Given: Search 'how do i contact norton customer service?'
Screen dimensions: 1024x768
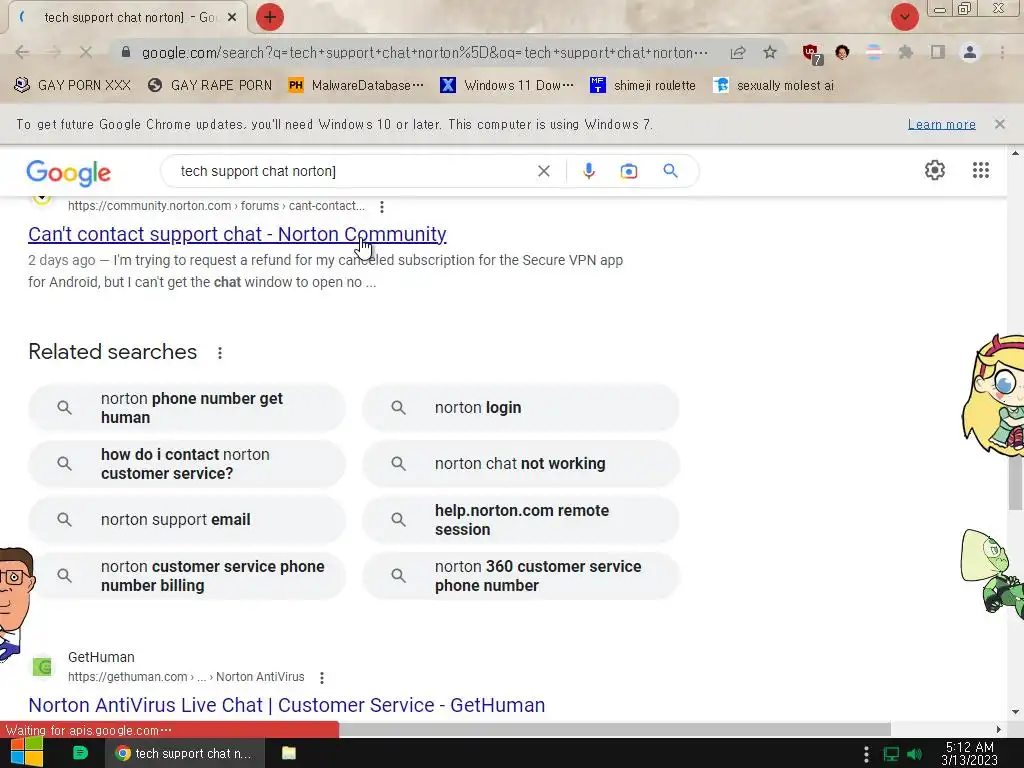Looking at the screenshot, I should (187, 464).
